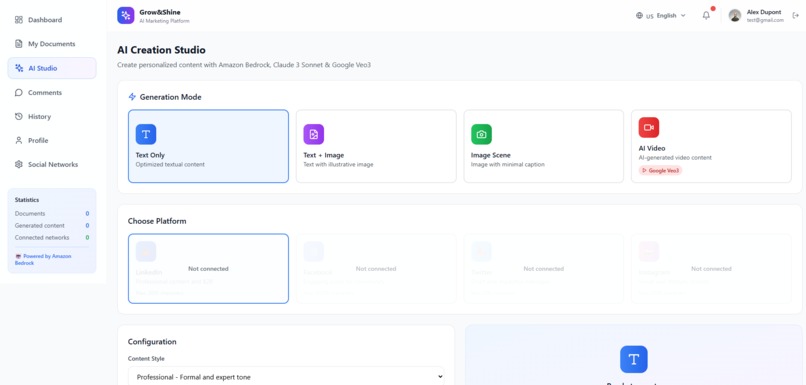806x385 pixels.
Task: Select Text + Image generation mode card
Action: 376,146
